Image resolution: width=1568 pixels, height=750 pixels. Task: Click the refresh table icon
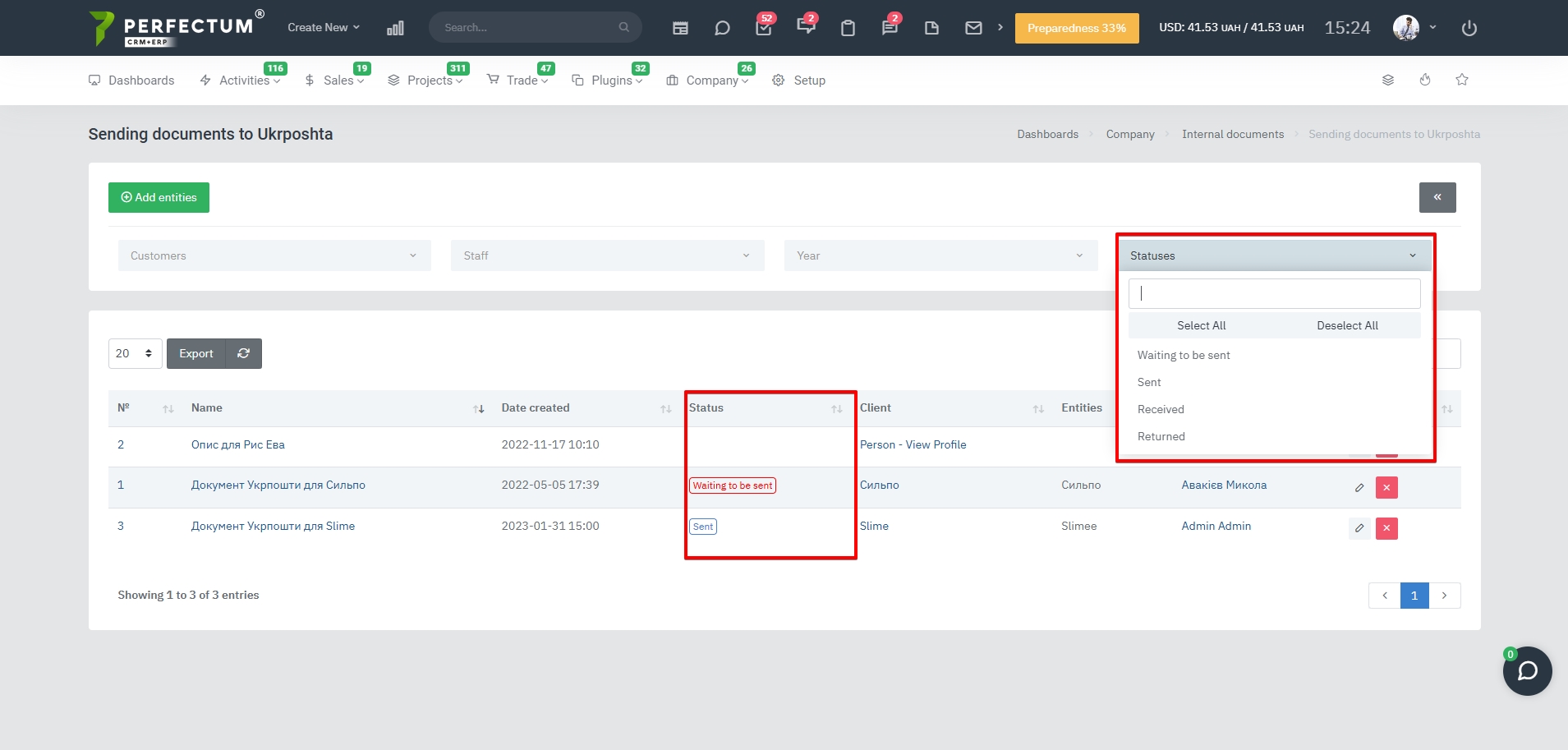243,353
